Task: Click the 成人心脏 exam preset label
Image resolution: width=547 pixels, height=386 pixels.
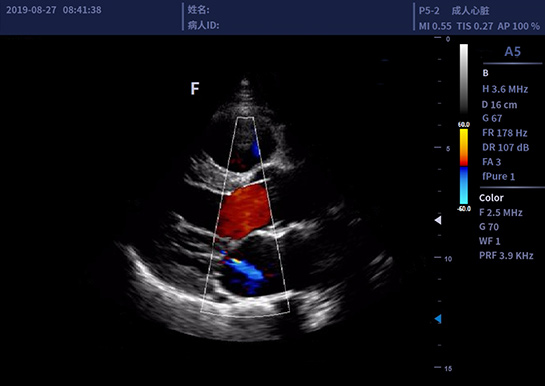Action: (470, 11)
